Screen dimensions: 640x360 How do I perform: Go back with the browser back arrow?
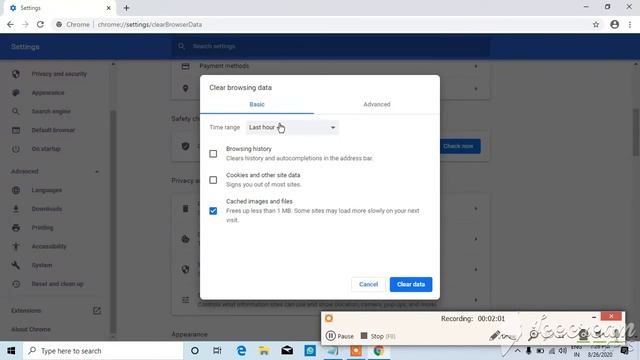point(10,24)
